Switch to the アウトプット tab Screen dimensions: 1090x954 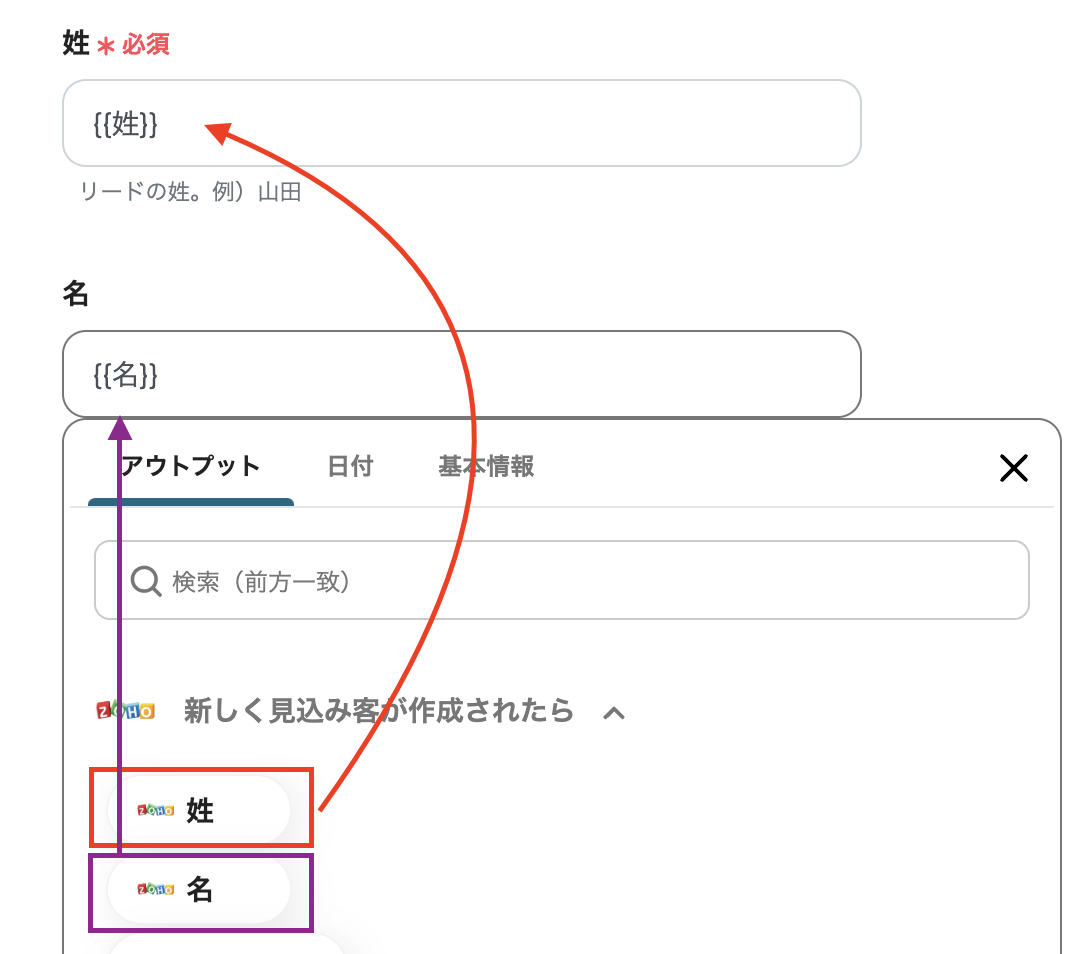pyautogui.click(x=190, y=466)
